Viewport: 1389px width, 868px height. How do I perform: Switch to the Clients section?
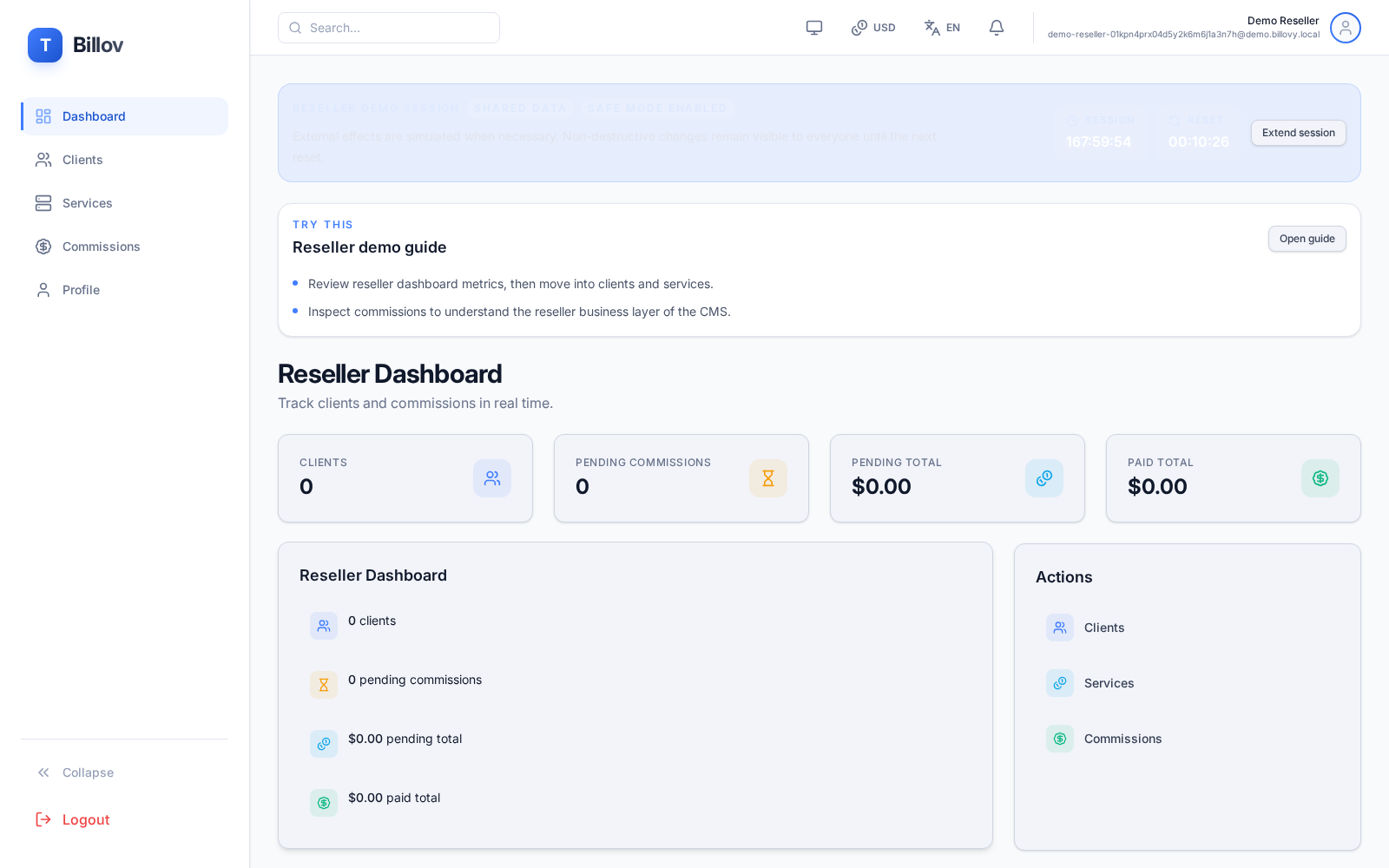click(x=82, y=160)
